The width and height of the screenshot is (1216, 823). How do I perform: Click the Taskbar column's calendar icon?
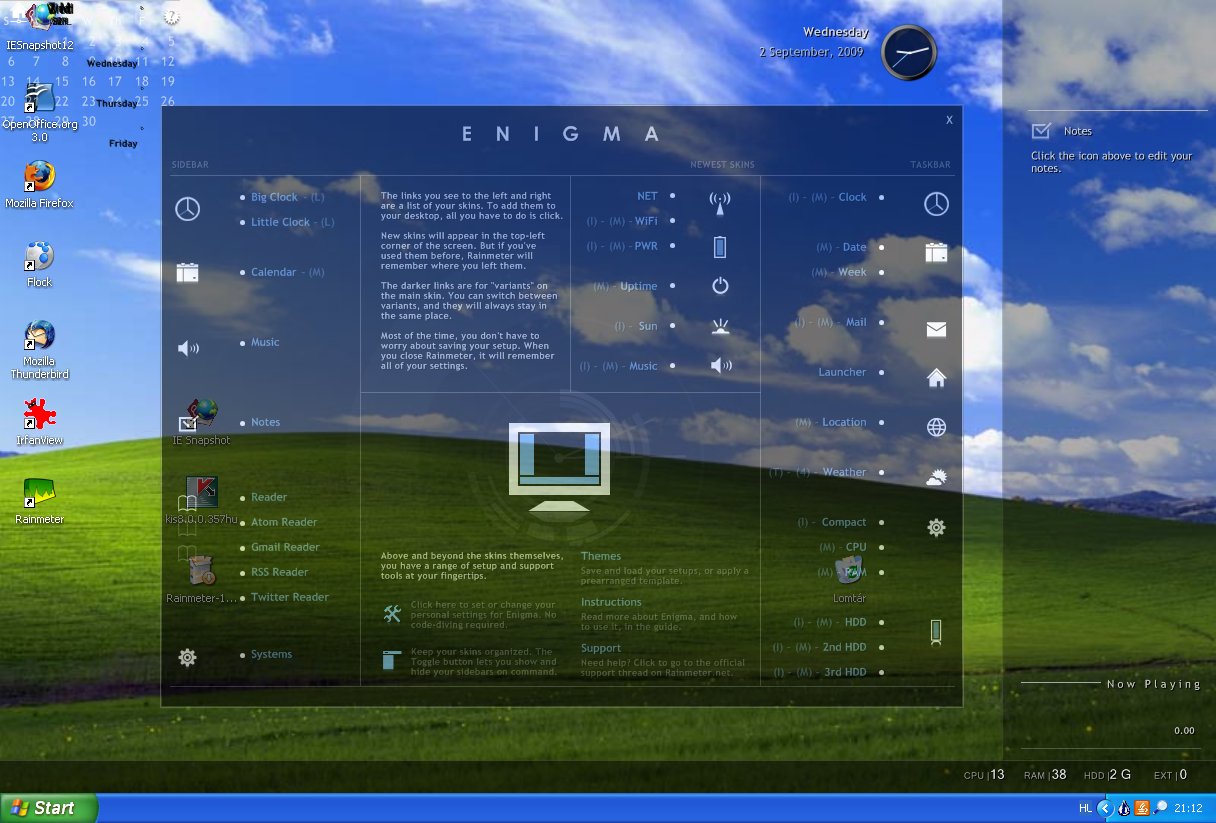click(x=936, y=252)
